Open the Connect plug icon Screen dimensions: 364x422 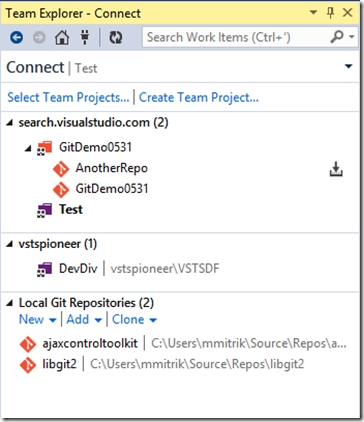coord(85,37)
